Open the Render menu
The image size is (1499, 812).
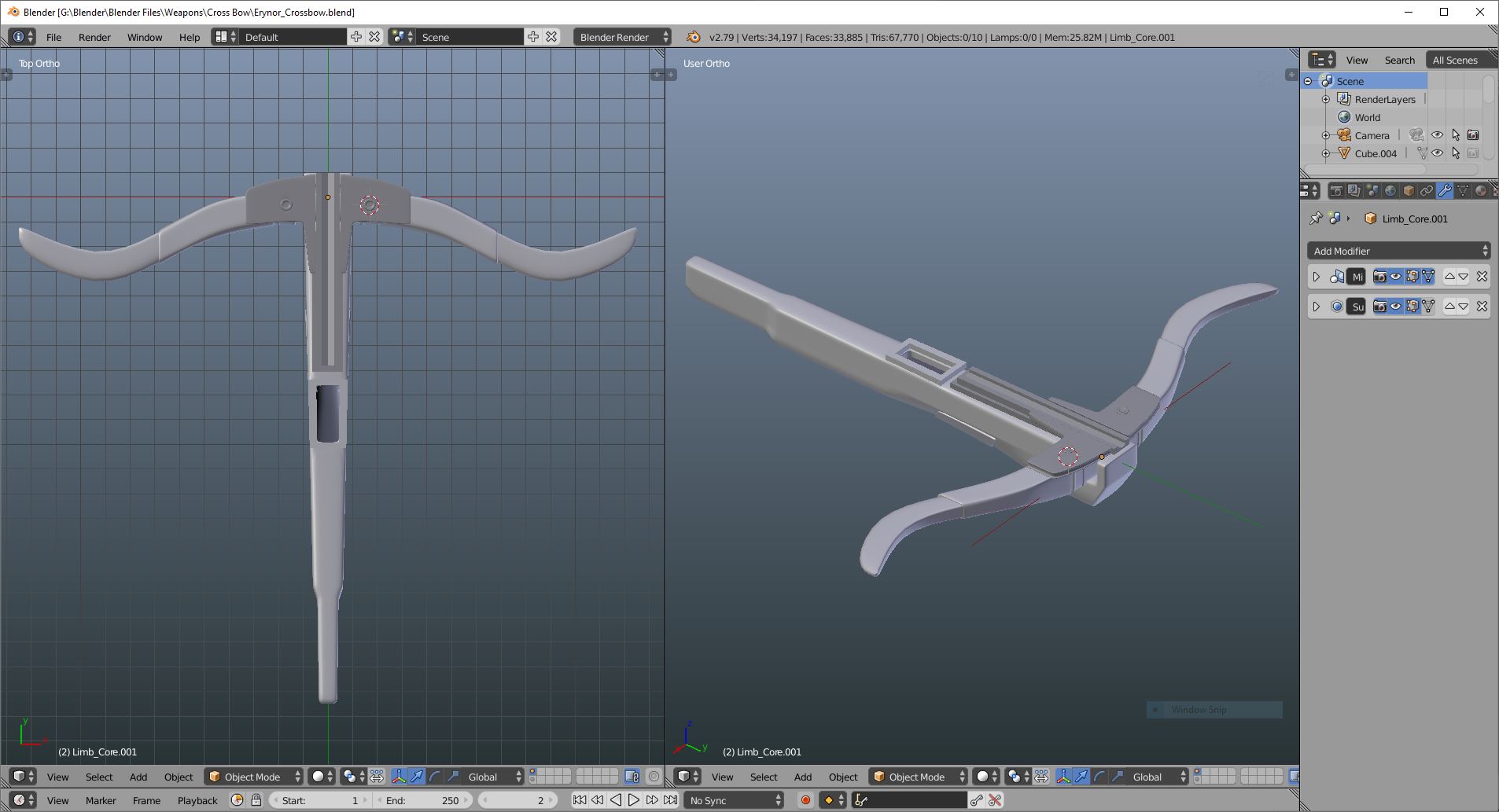pyautogui.click(x=94, y=37)
